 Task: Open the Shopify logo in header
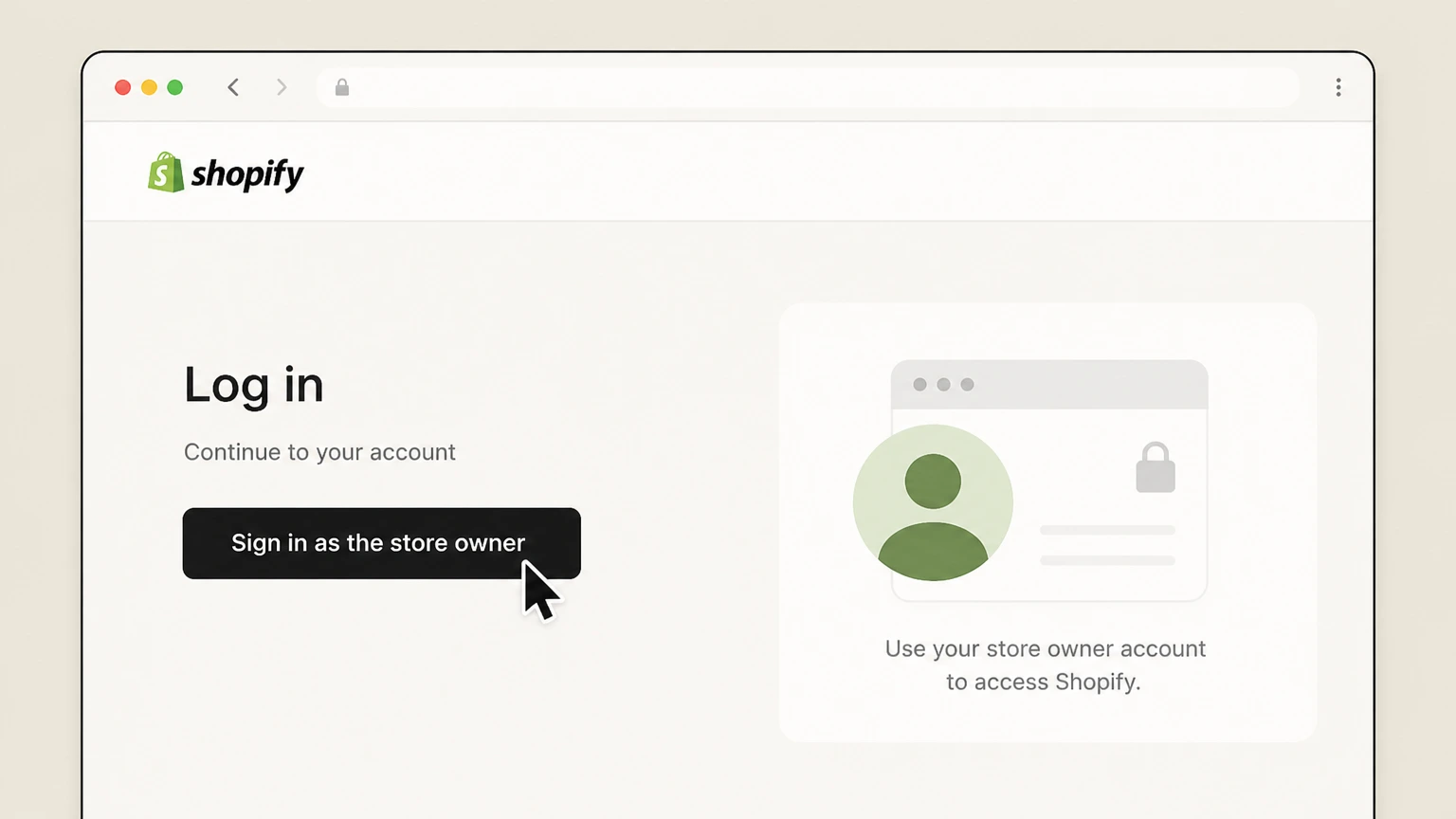pos(226,173)
